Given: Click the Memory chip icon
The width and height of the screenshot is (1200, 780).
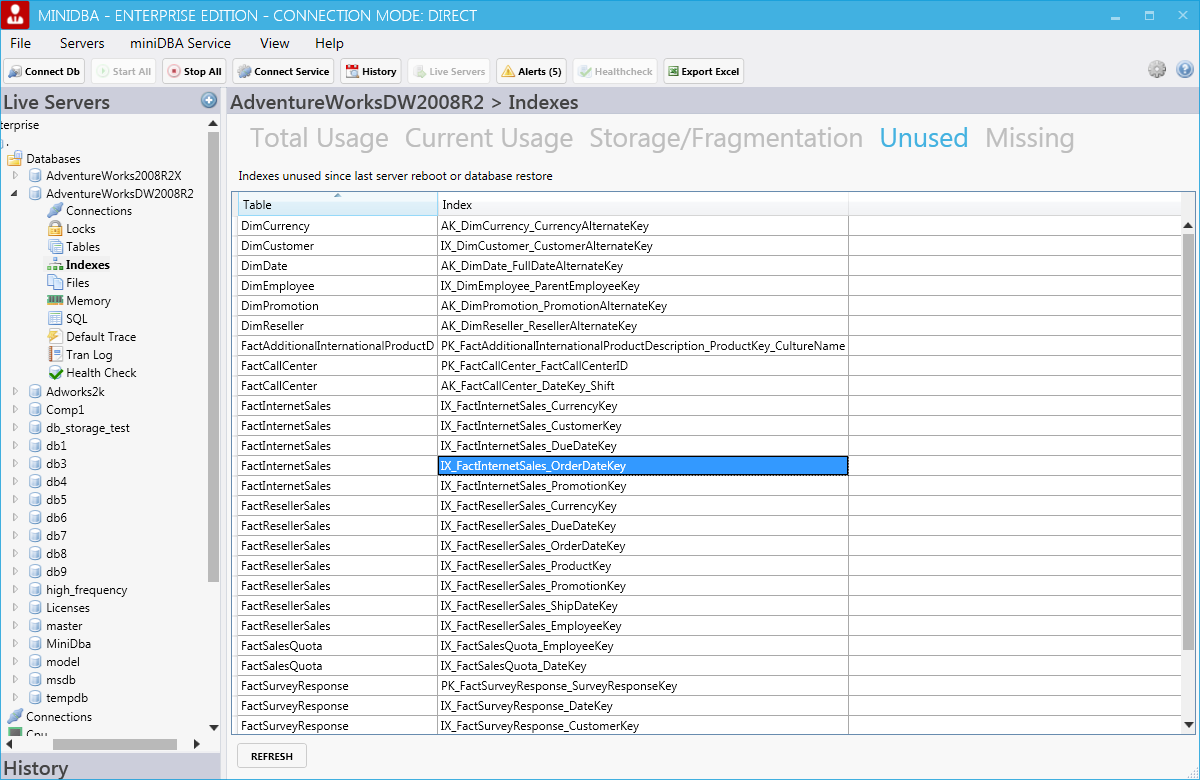Looking at the screenshot, I should pyautogui.click(x=56, y=300).
